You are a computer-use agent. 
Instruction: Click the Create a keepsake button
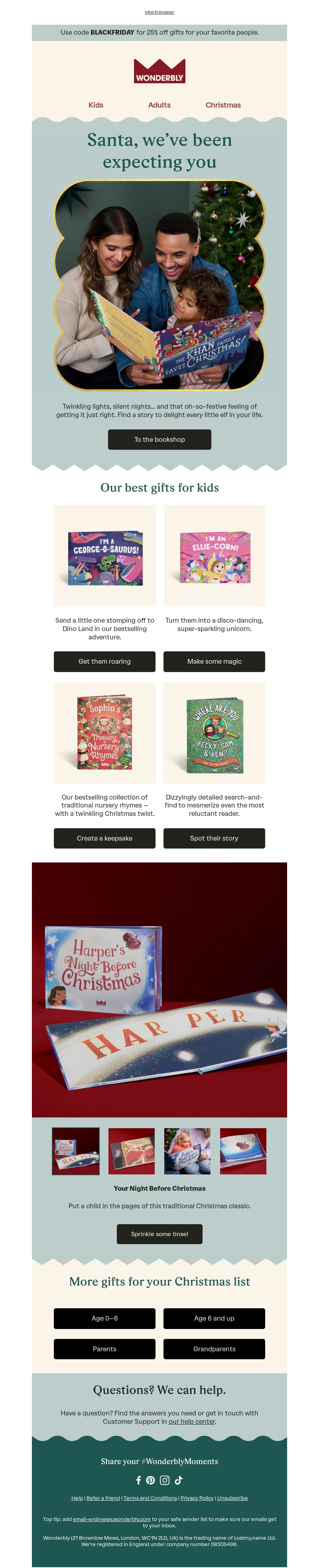click(105, 838)
